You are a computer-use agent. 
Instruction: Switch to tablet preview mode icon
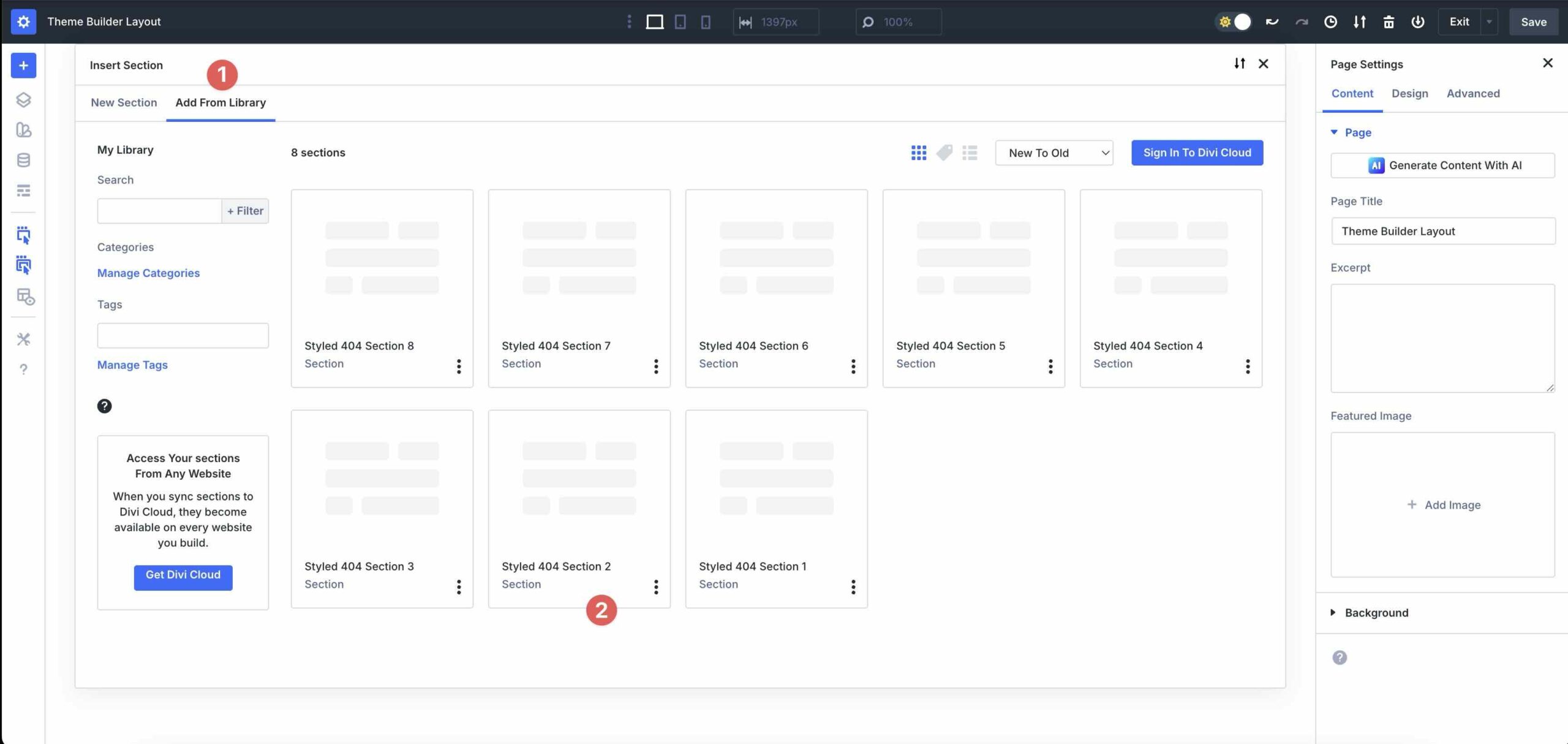click(x=680, y=21)
